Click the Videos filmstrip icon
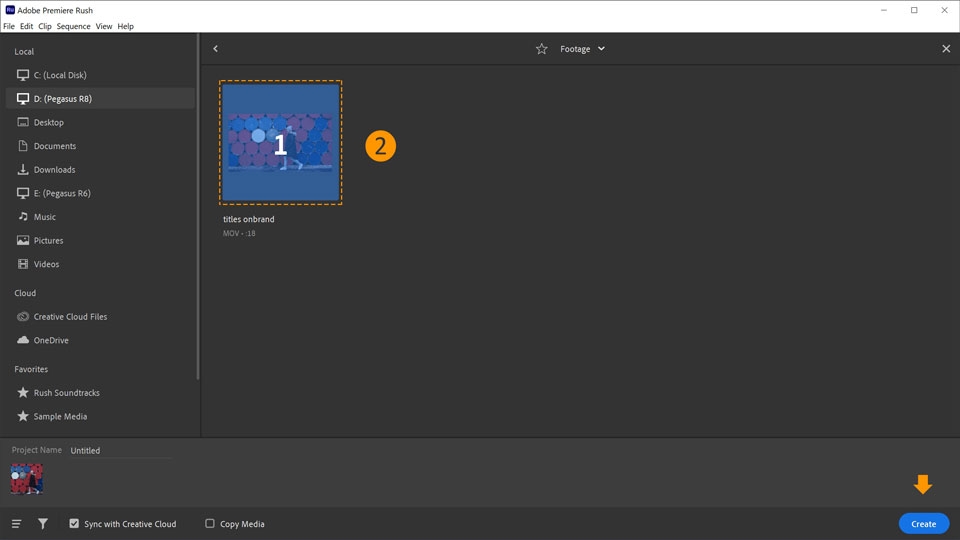Screen dimensions: 960x540 pos(23,264)
